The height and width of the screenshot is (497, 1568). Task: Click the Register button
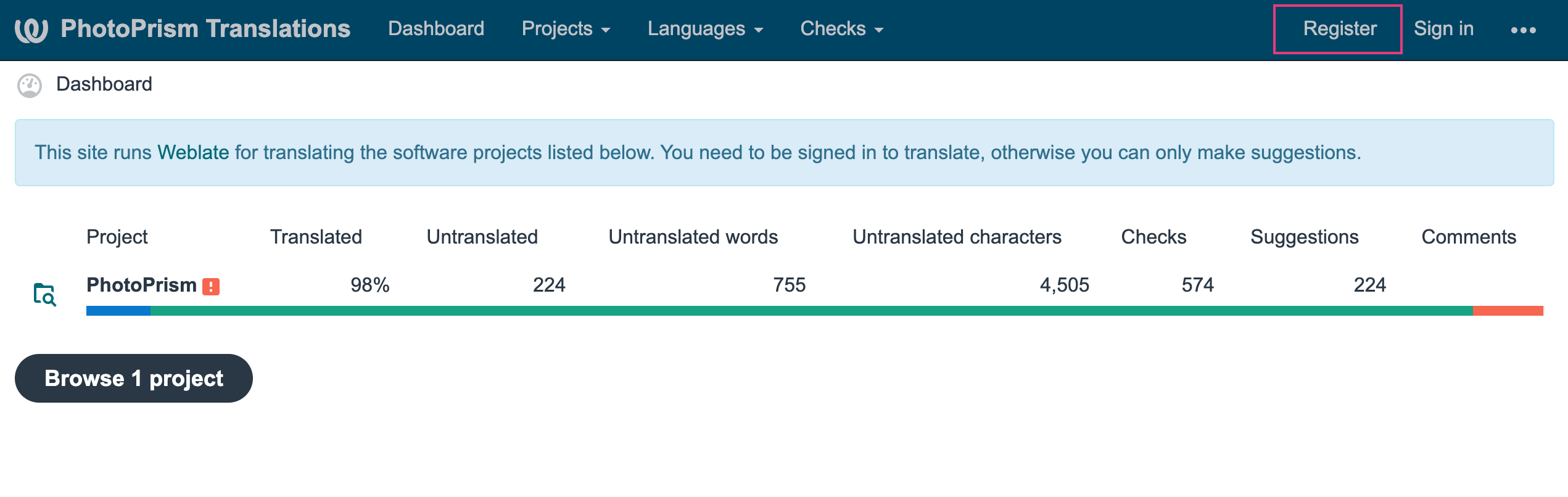point(1339,29)
